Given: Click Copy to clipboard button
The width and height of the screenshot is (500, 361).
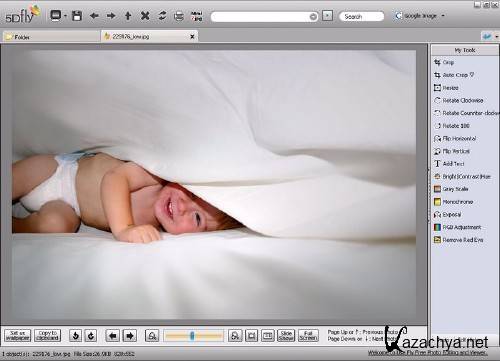Looking at the screenshot, I should 48,335.
